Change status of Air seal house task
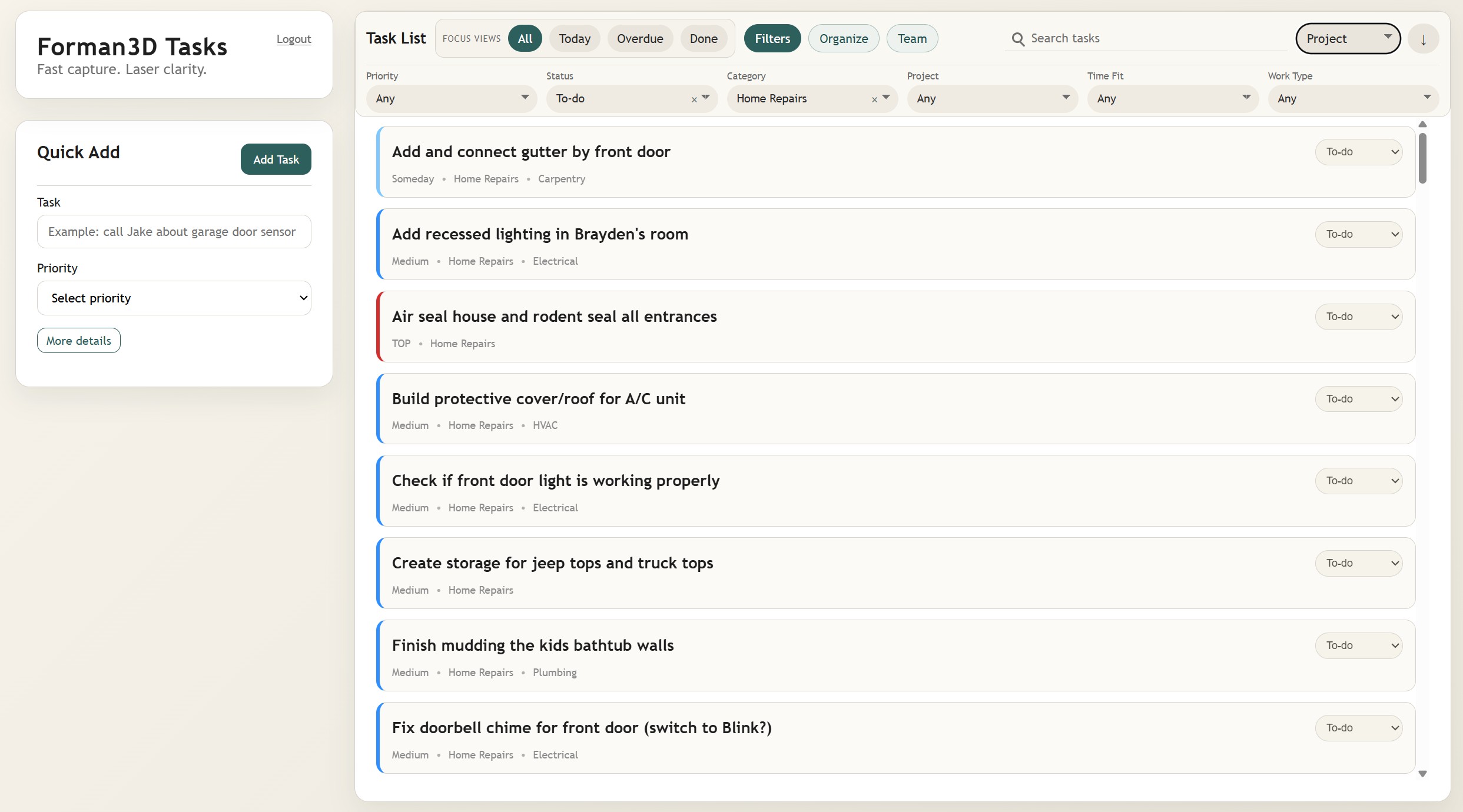 pos(1359,317)
